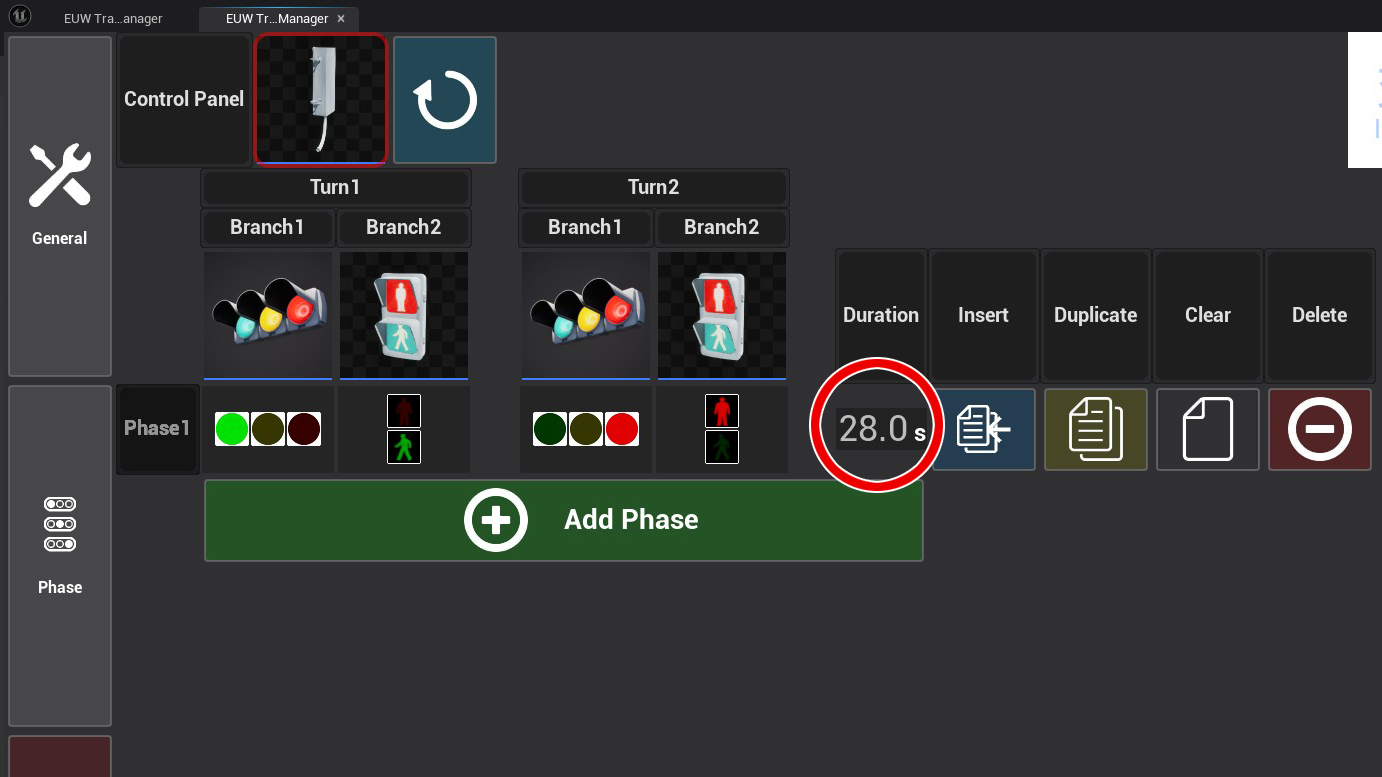The height and width of the screenshot is (777, 1382).
Task: Click the refresh arrow icon button
Action: (x=445, y=100)
